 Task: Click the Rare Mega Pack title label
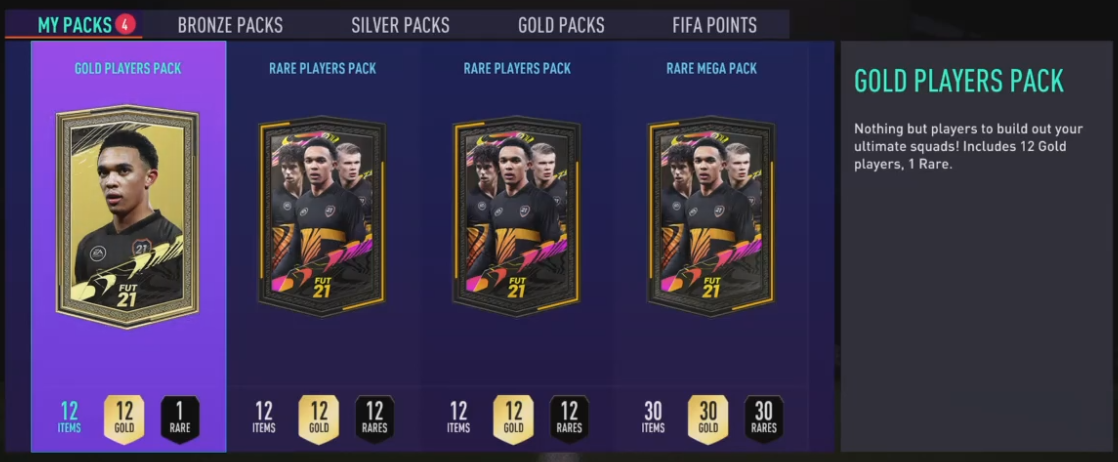712,68
